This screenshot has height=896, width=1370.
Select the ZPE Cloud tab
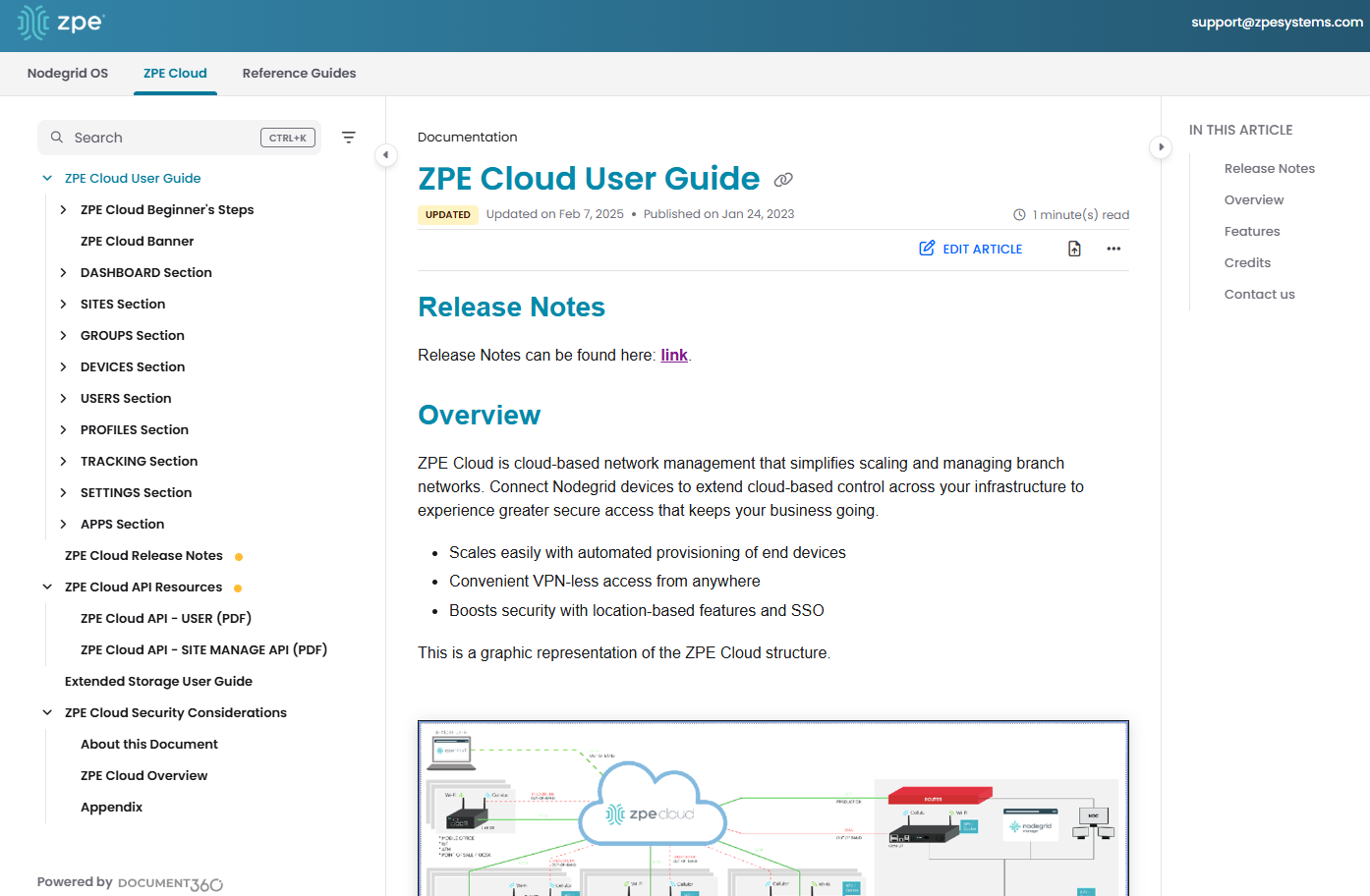click(x=175, y=73)
